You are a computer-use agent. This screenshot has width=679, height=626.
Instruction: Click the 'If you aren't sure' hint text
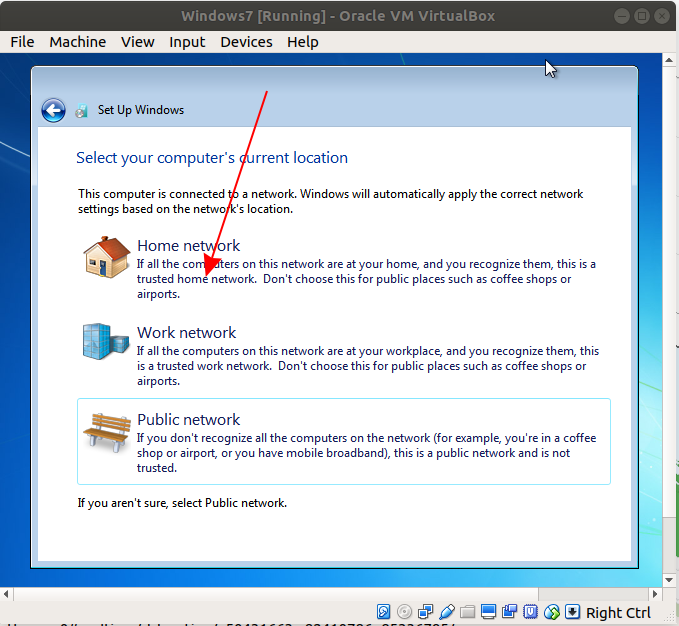(x=182, y=503)
